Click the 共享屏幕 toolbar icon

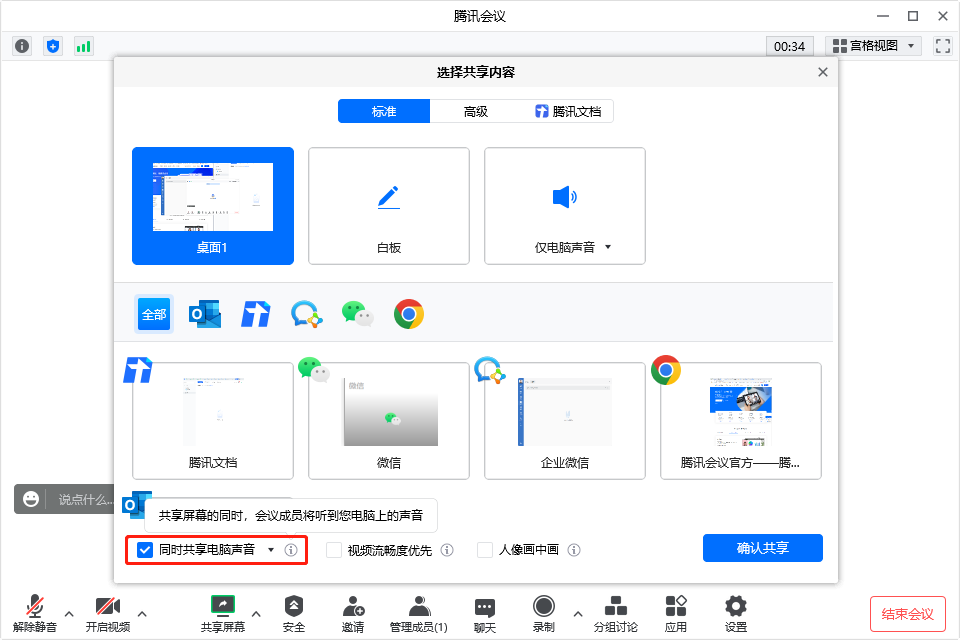tap(223, 606)
